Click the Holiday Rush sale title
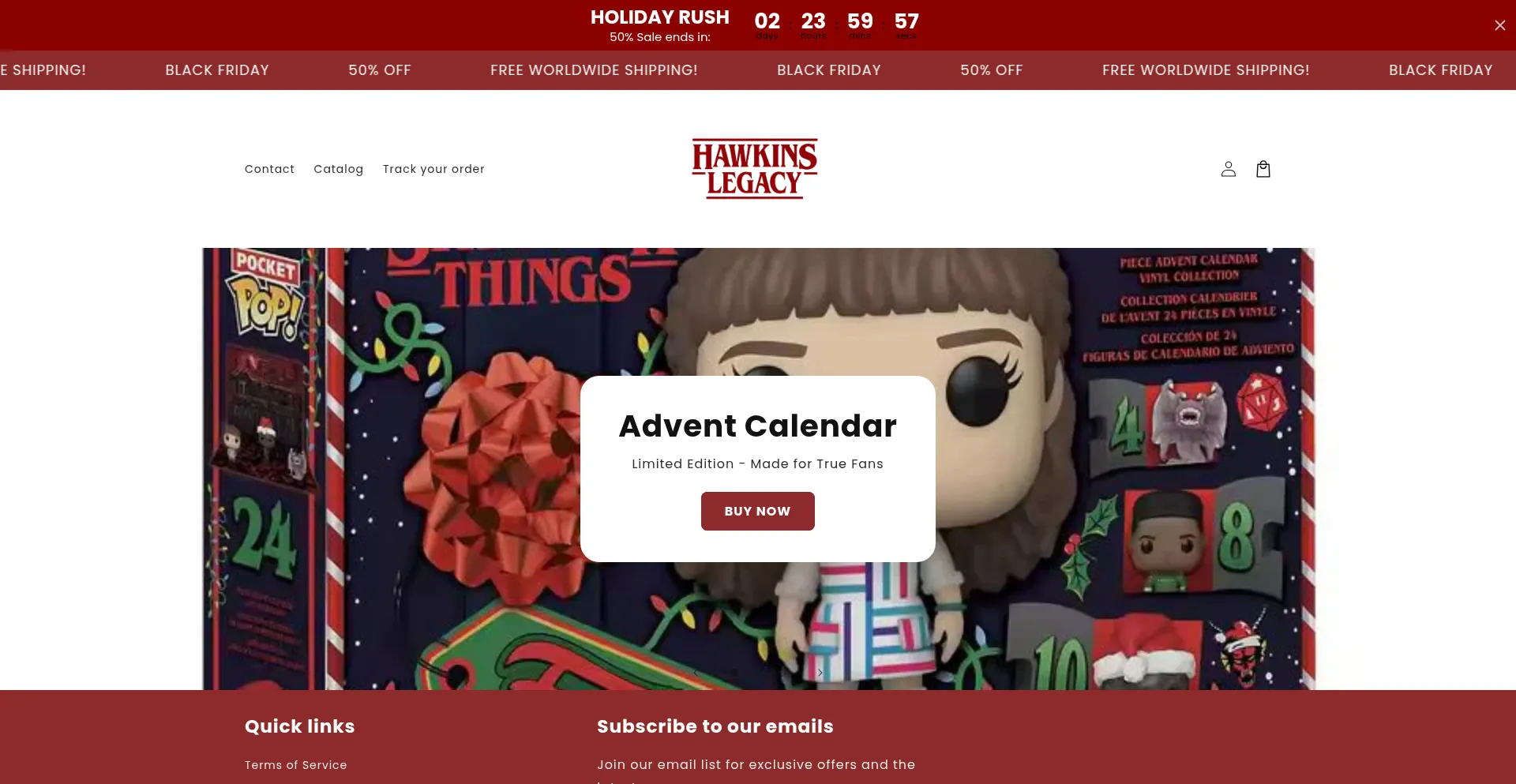This screenshot has height=784, width=1516. (x=659, y=17)
